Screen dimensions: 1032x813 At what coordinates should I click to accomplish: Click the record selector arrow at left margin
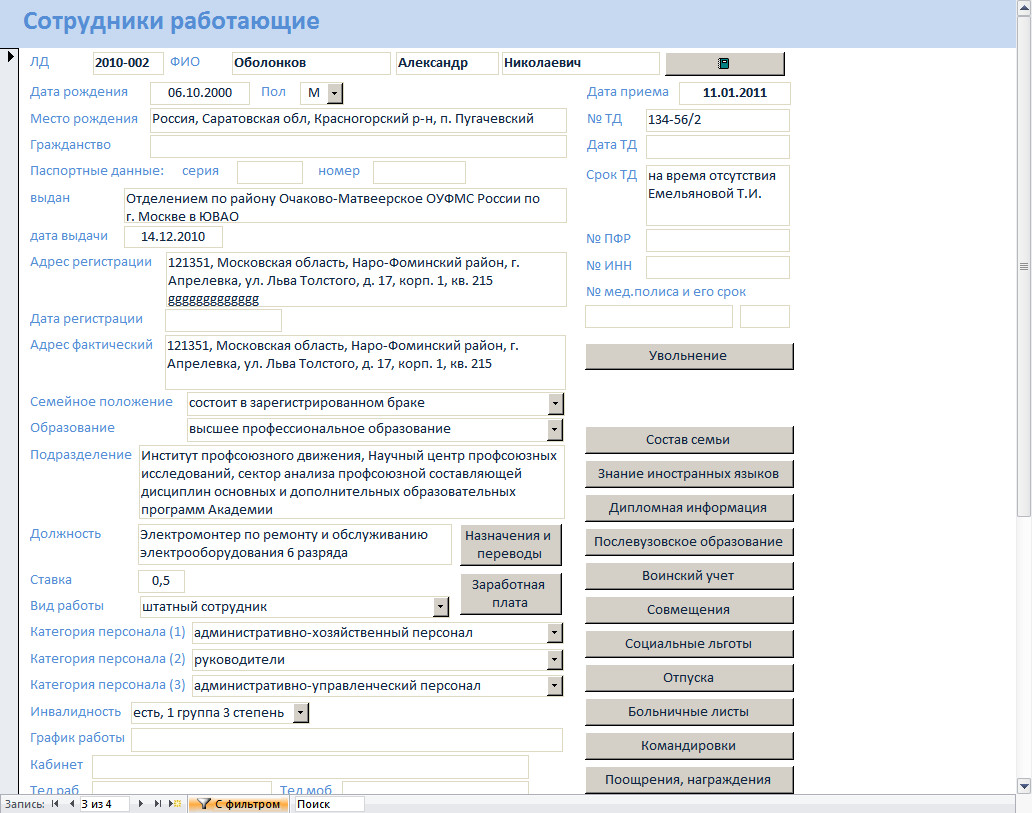[x=10, y=56]
